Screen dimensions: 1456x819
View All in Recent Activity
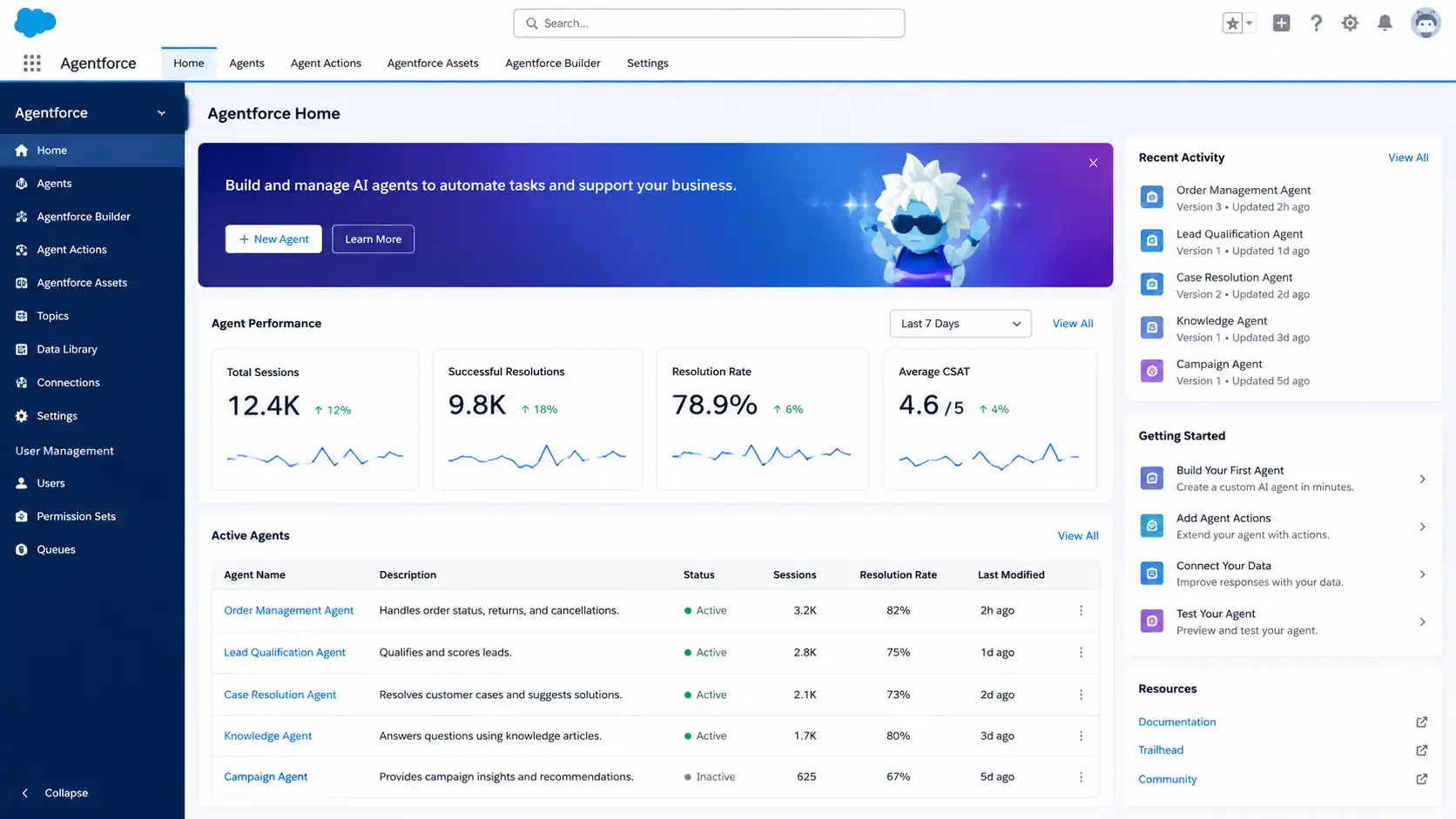click(x=1408, y=158)
